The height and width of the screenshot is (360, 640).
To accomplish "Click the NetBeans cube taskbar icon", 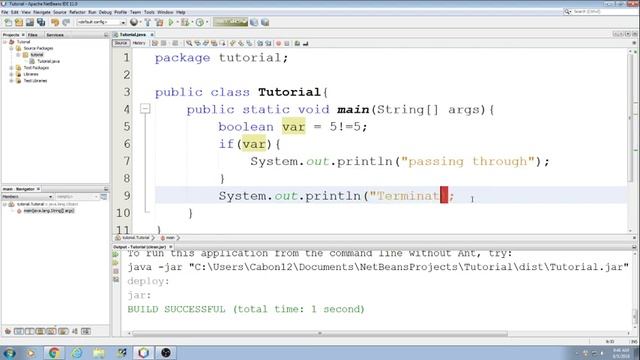I will tap(143, 353).
